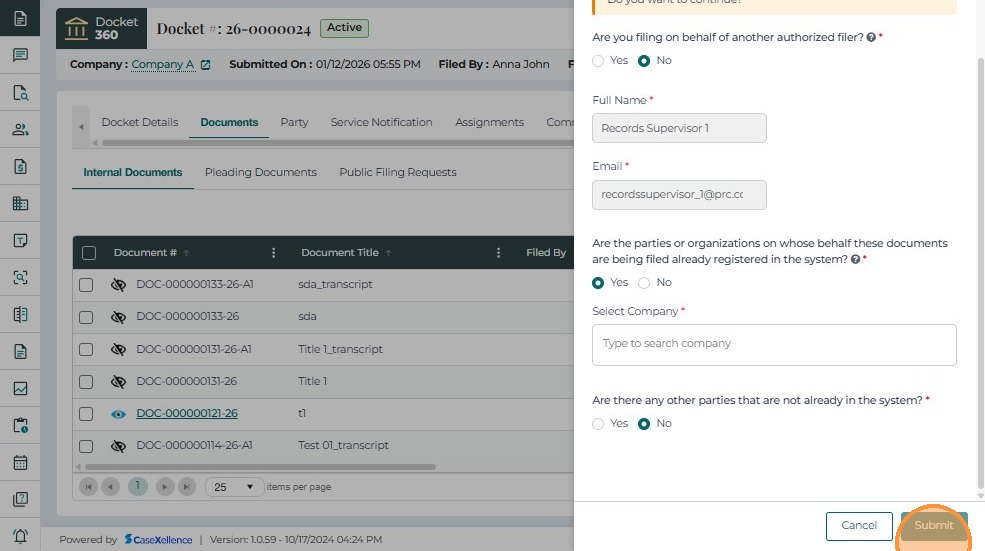Select Yes for filing on behalf

pyautogui.click(x=599, y=61)
